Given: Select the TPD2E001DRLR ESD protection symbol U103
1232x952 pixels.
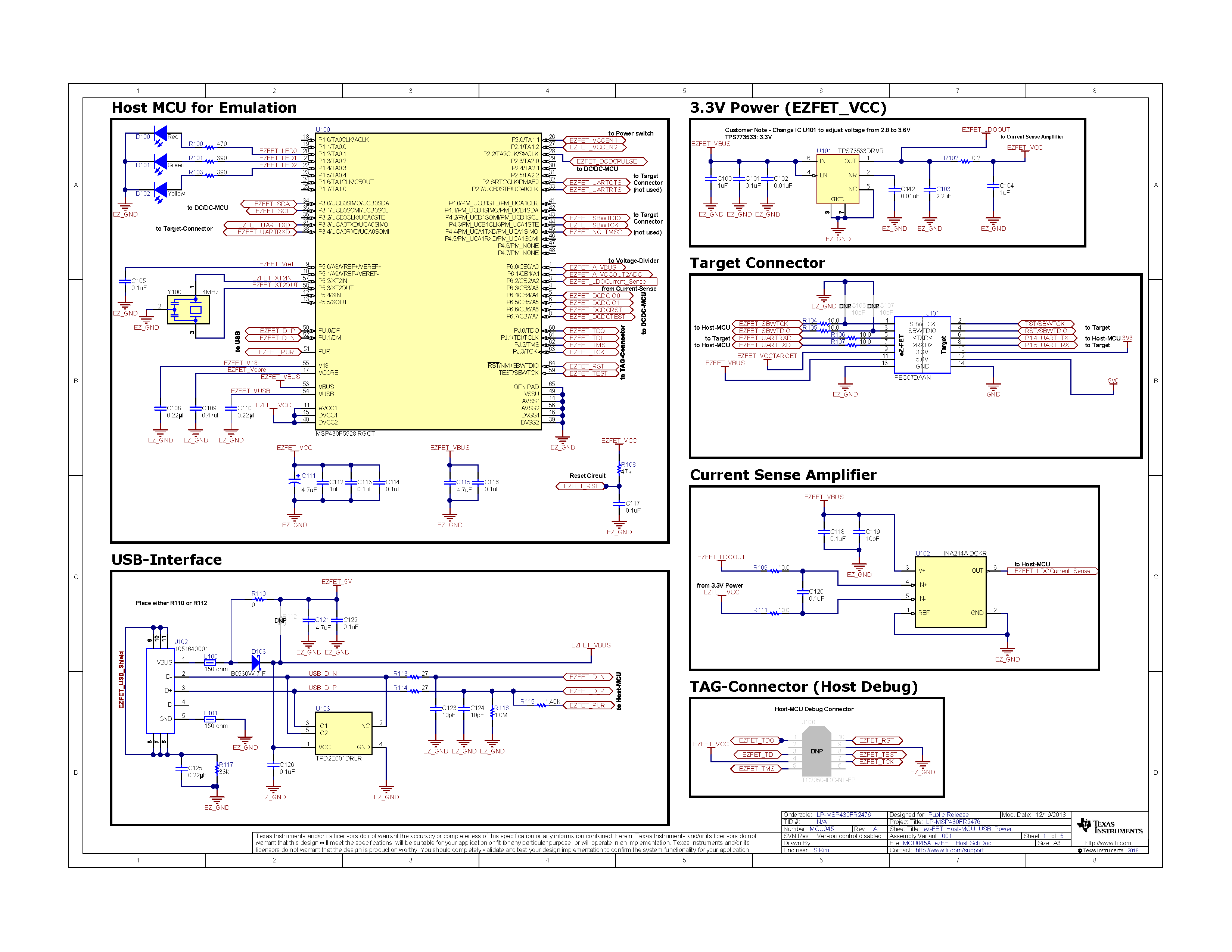Looking at the screenshot, I should (344, 733).
